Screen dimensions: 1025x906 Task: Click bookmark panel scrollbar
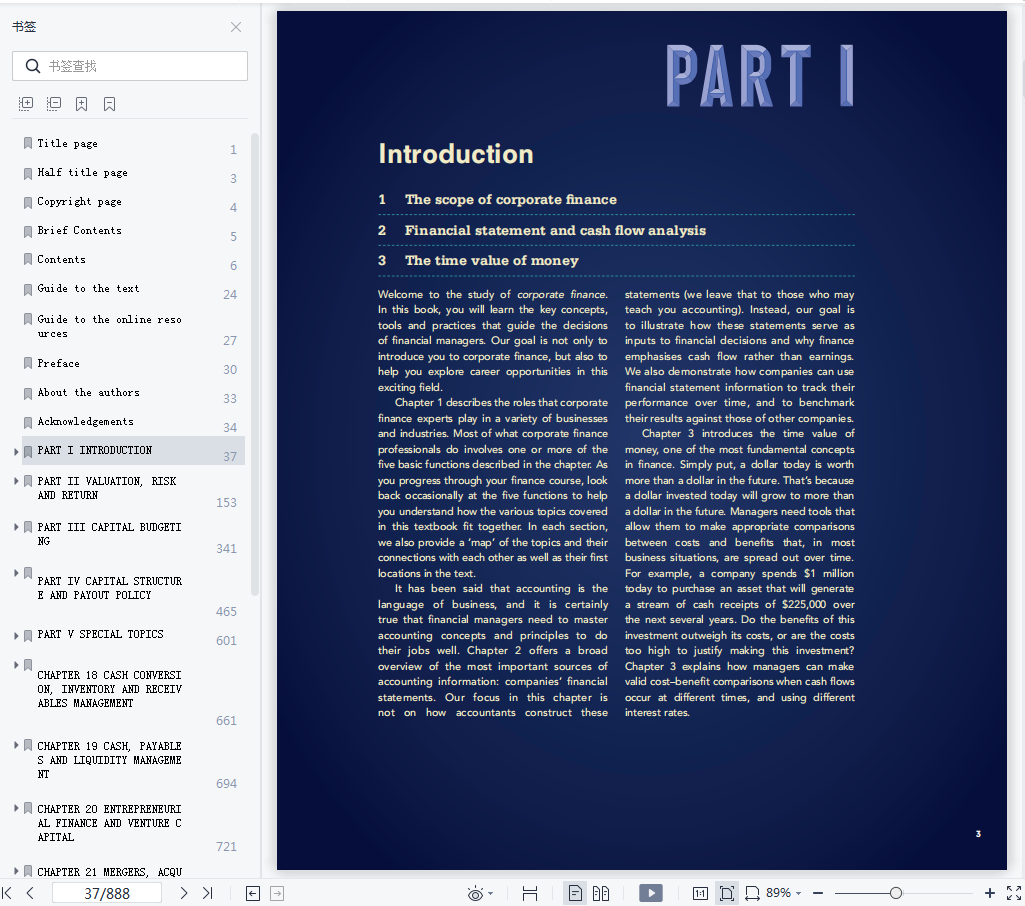[x=255, y=364]
